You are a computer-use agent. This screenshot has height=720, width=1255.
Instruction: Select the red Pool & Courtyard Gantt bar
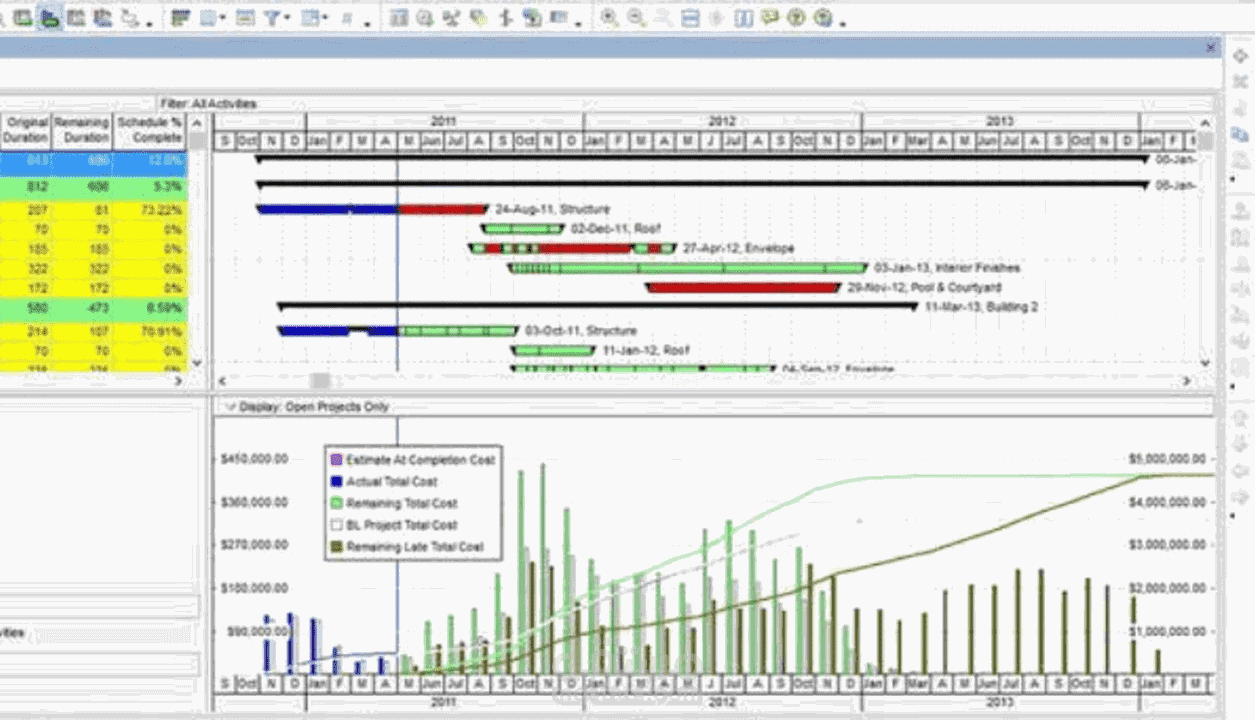(743, 288)
